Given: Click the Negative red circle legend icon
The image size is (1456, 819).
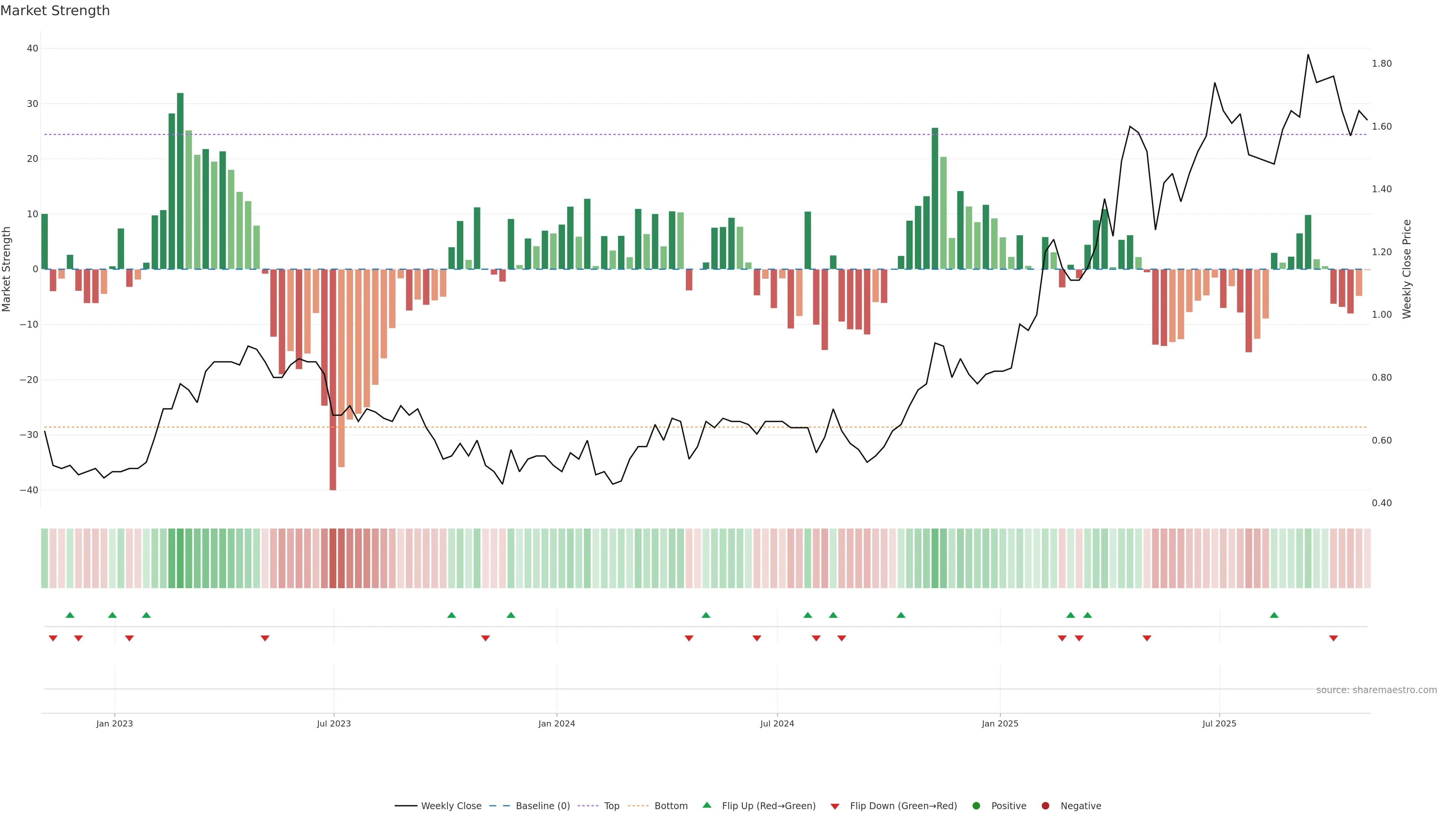Looking at the screenshot, I should point(1045,805).
